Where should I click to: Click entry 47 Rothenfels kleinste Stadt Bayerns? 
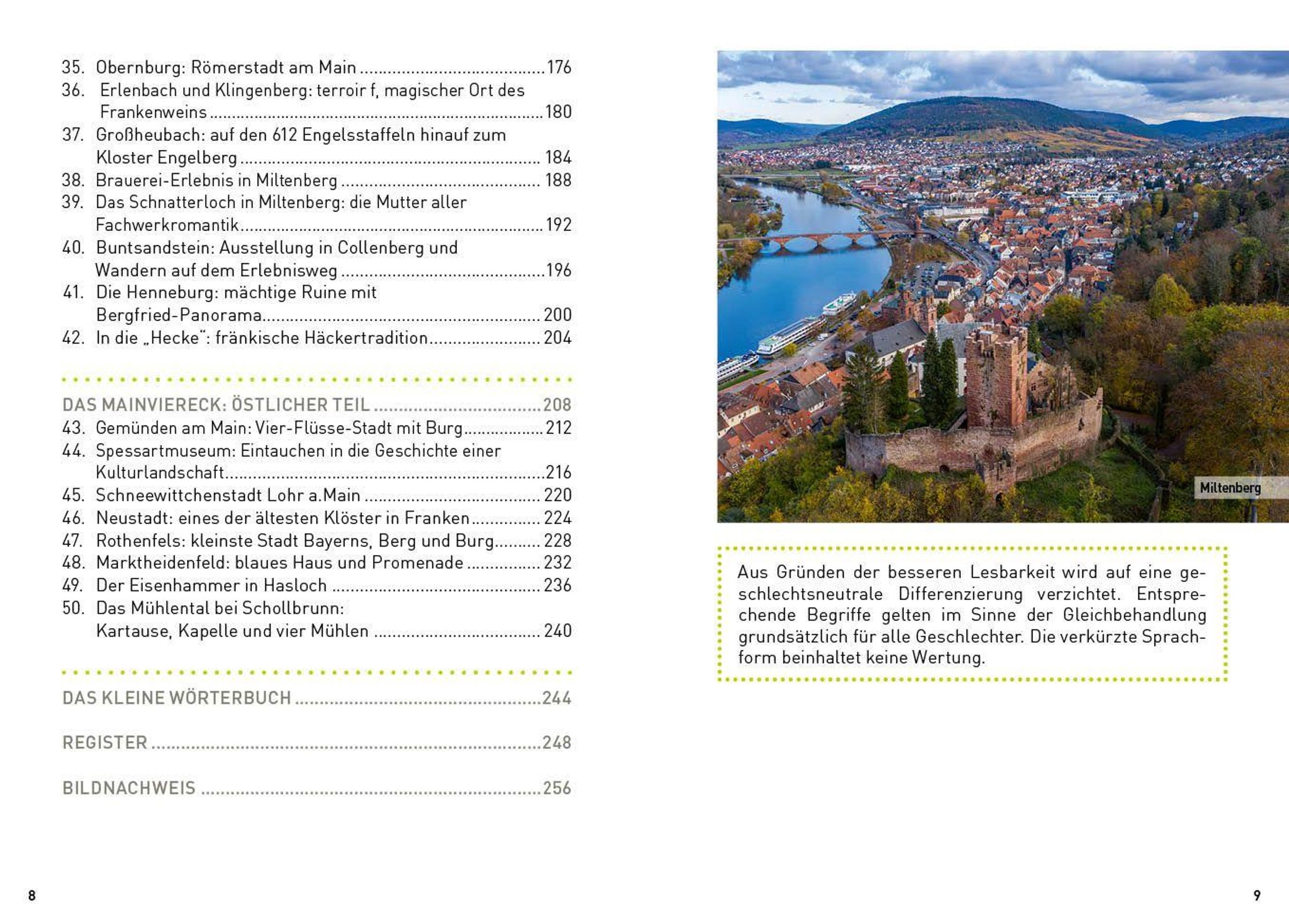pyautogui.click(x=294, y=540)
